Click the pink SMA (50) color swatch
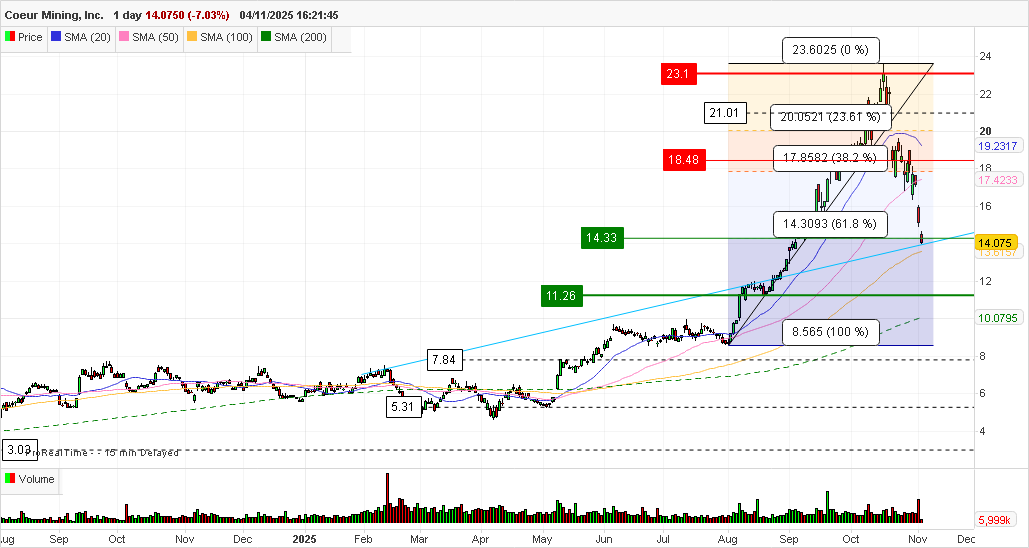 tap(123, 37)
